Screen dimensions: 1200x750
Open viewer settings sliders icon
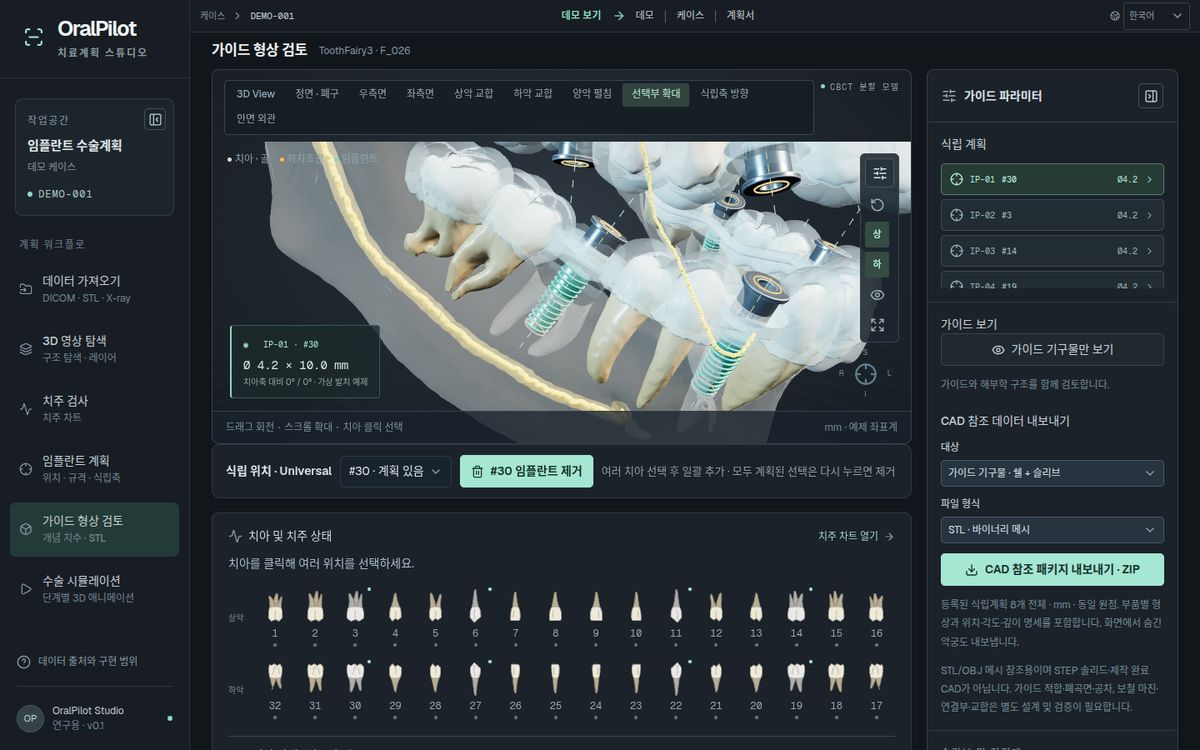click(x=878, y=173)
